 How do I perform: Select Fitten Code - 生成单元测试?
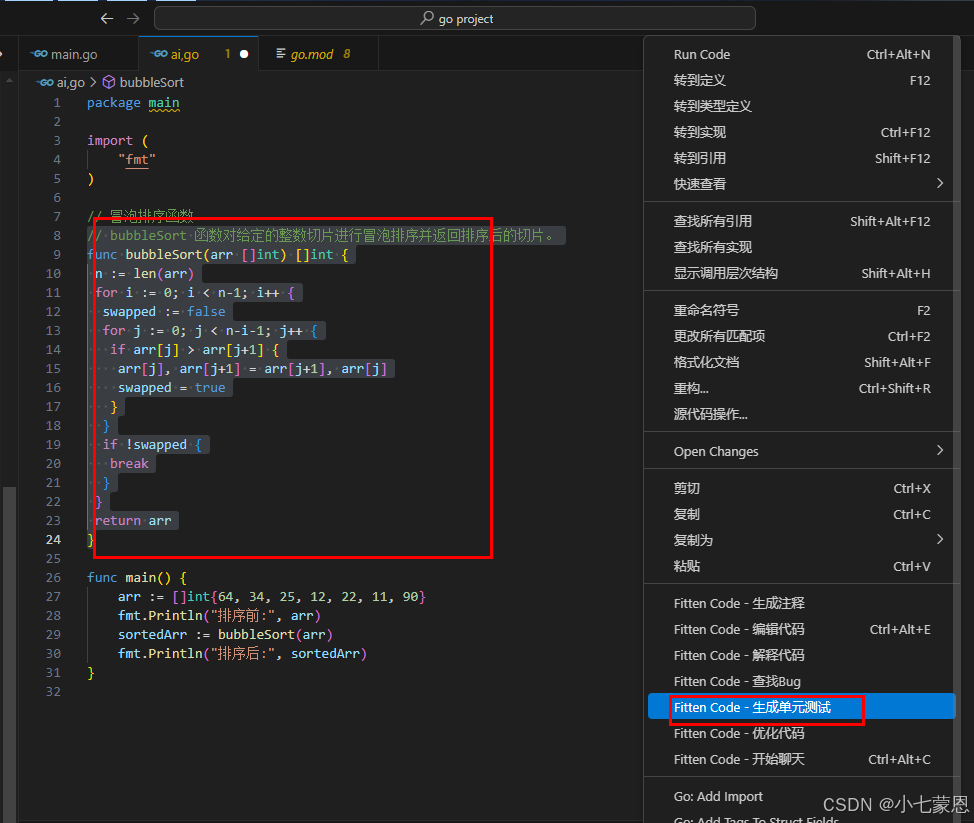pyautogui.click(x=752, y=708)
